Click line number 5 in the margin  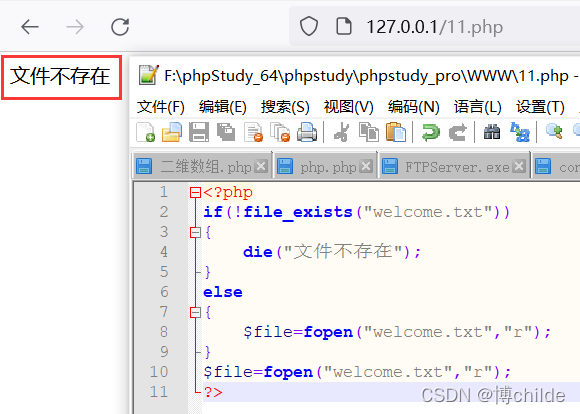tap(164, 272)
